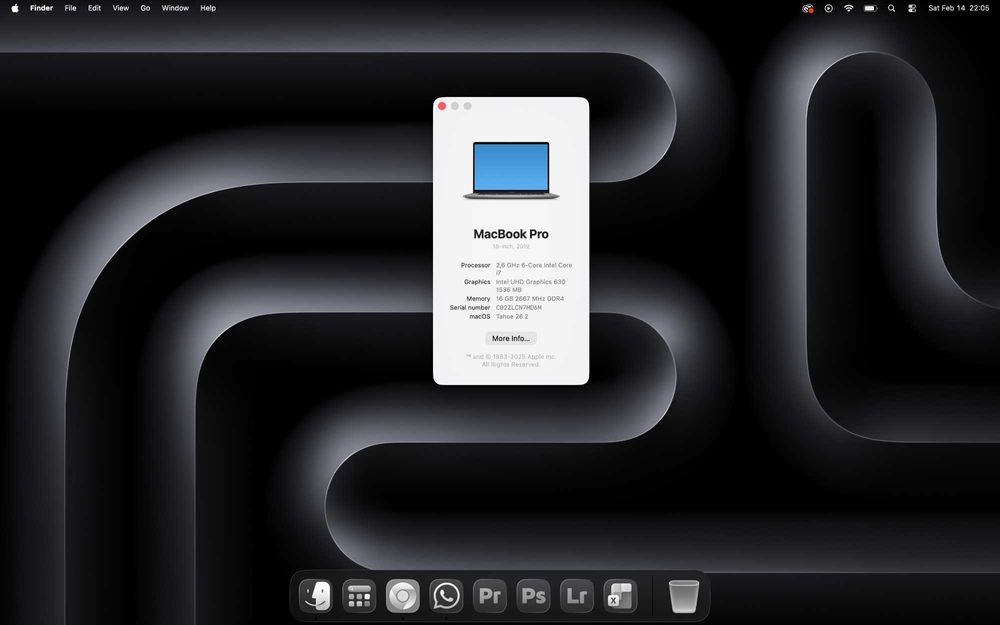This screenshot has height=625, width=1000.
Task: Open the File menu
Action: pos(70,8)
